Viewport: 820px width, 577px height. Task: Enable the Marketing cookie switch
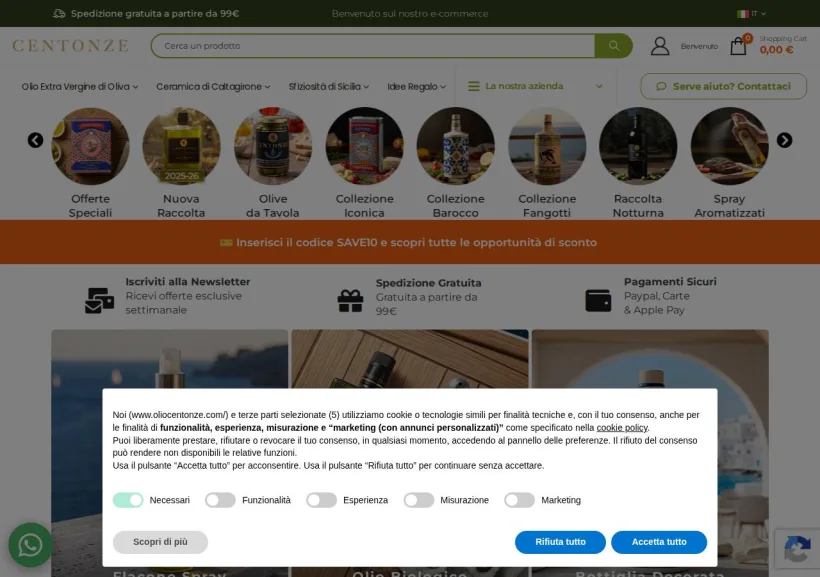[519, 500]
